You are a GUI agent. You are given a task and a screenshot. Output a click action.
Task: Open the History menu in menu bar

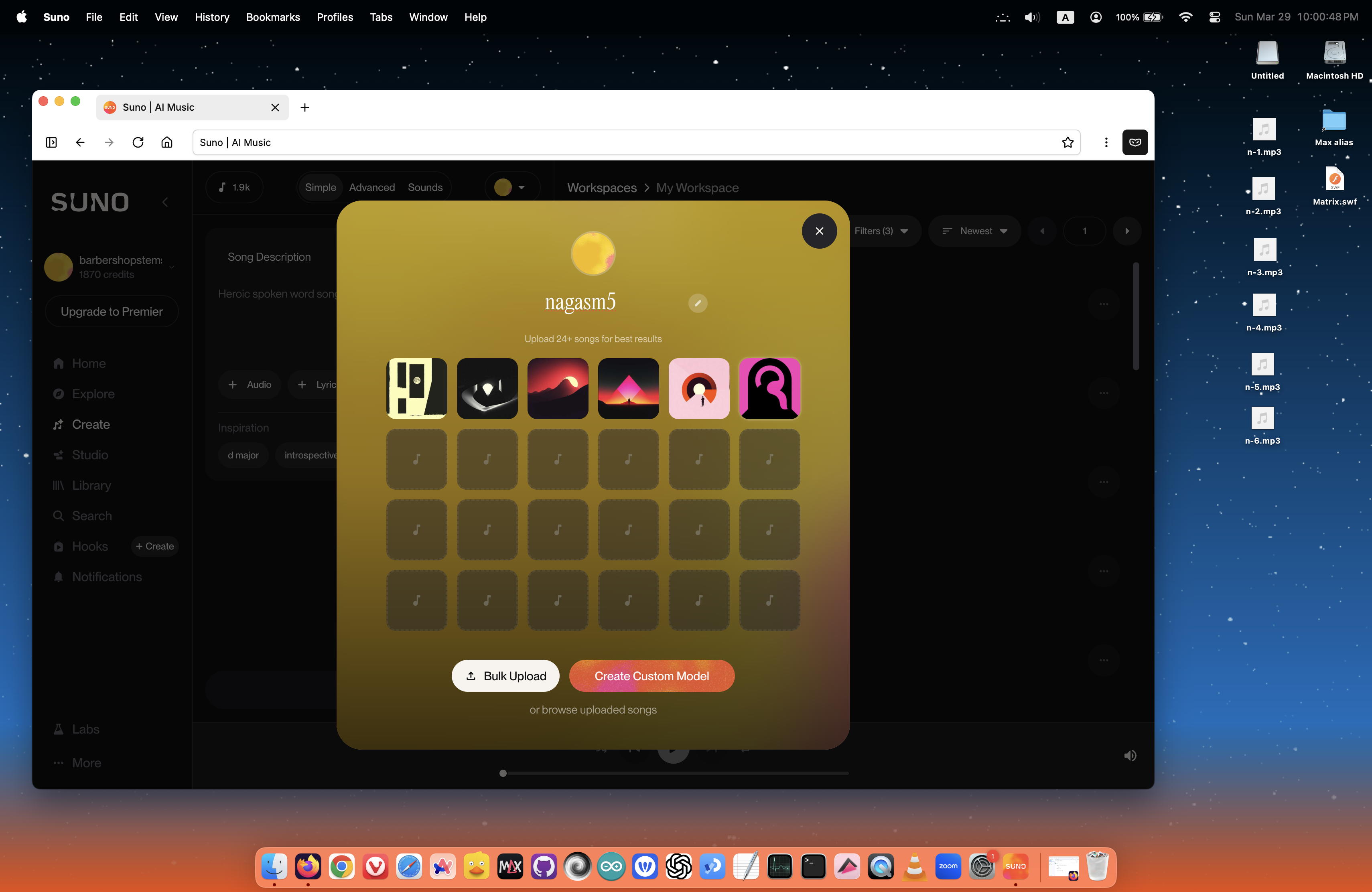[211, 17]
